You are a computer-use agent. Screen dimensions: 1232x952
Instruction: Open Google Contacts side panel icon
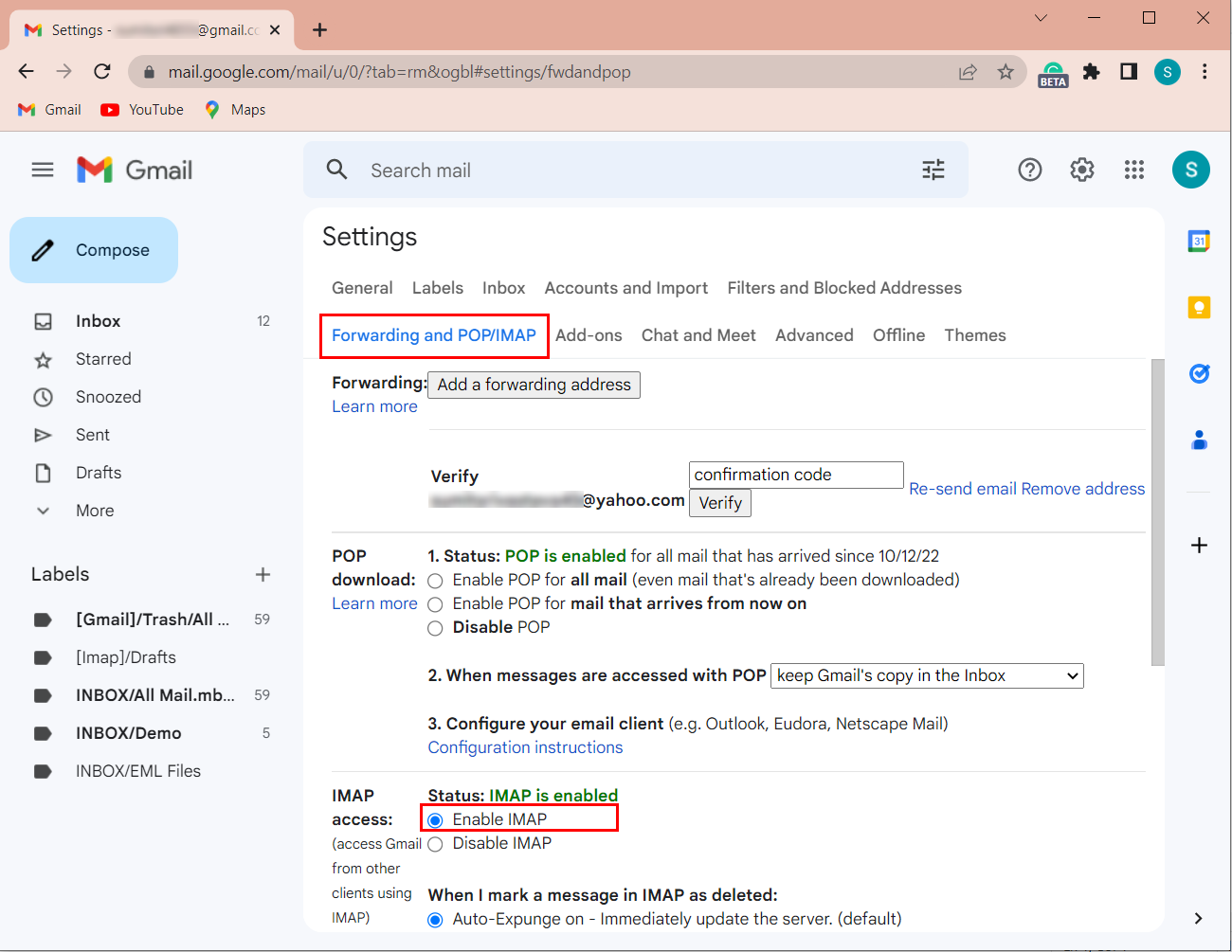pos(1199,440)
